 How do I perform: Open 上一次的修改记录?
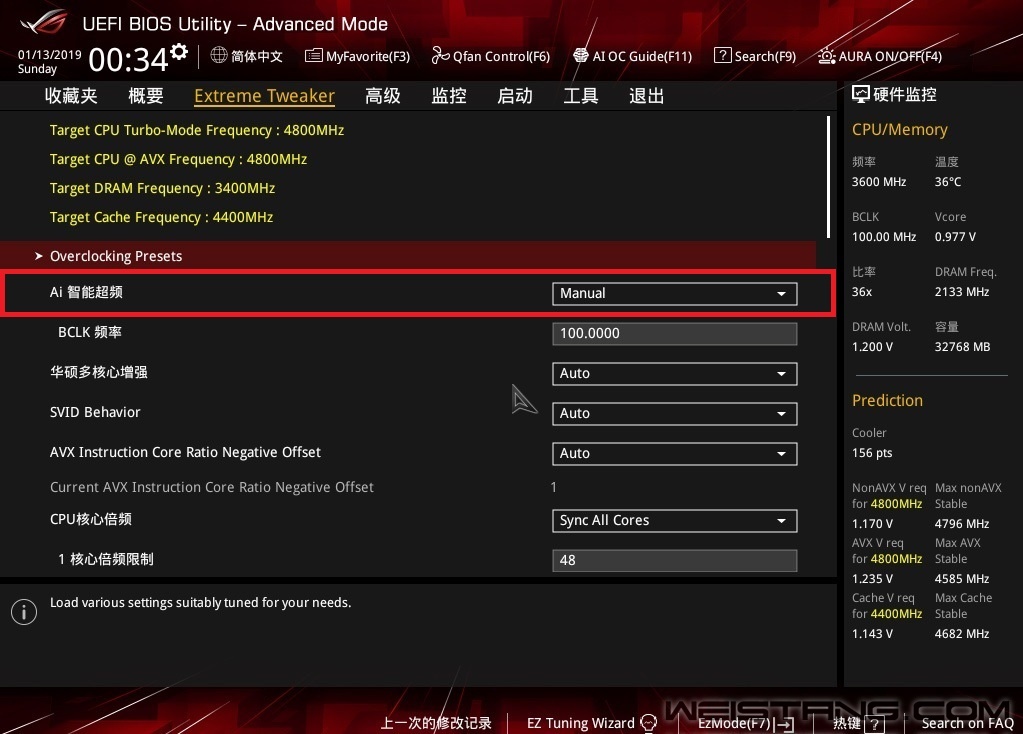click(x=436, y=723)
